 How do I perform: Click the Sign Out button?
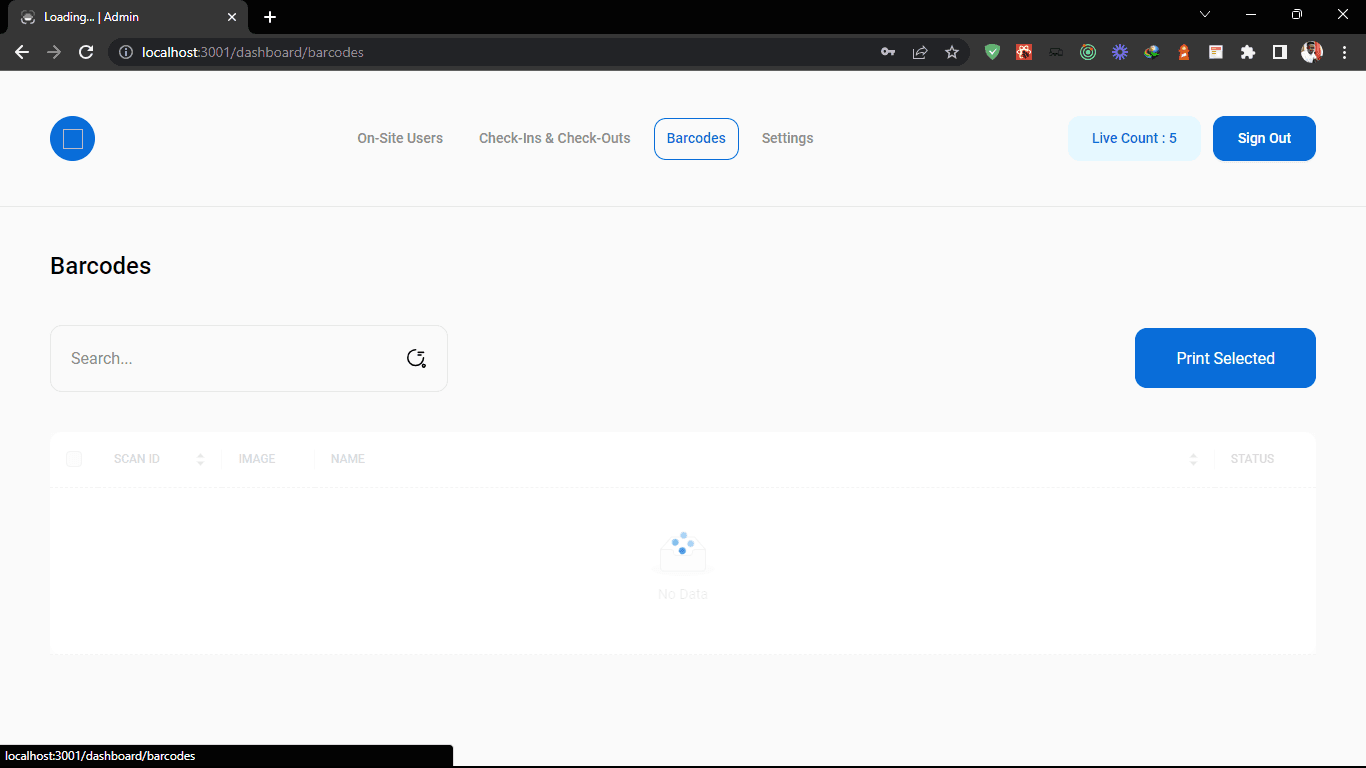[1264, 138]
